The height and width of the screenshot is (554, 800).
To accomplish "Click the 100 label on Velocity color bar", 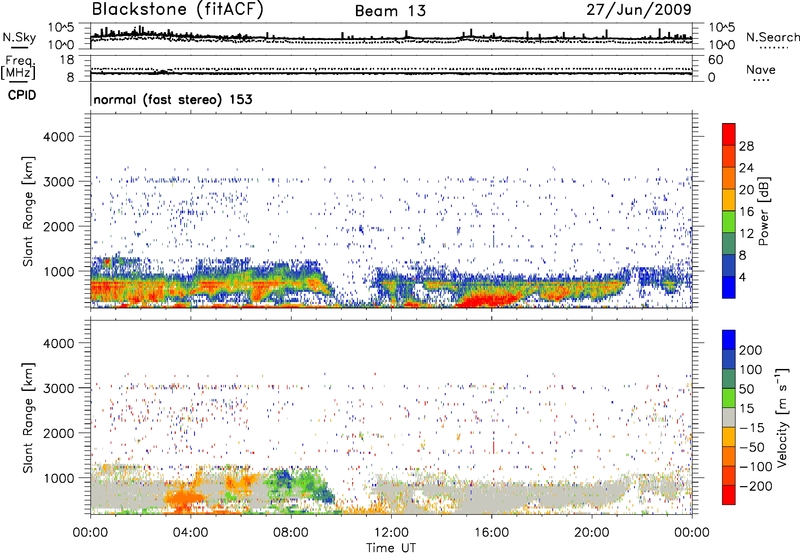I will [750, 369].
